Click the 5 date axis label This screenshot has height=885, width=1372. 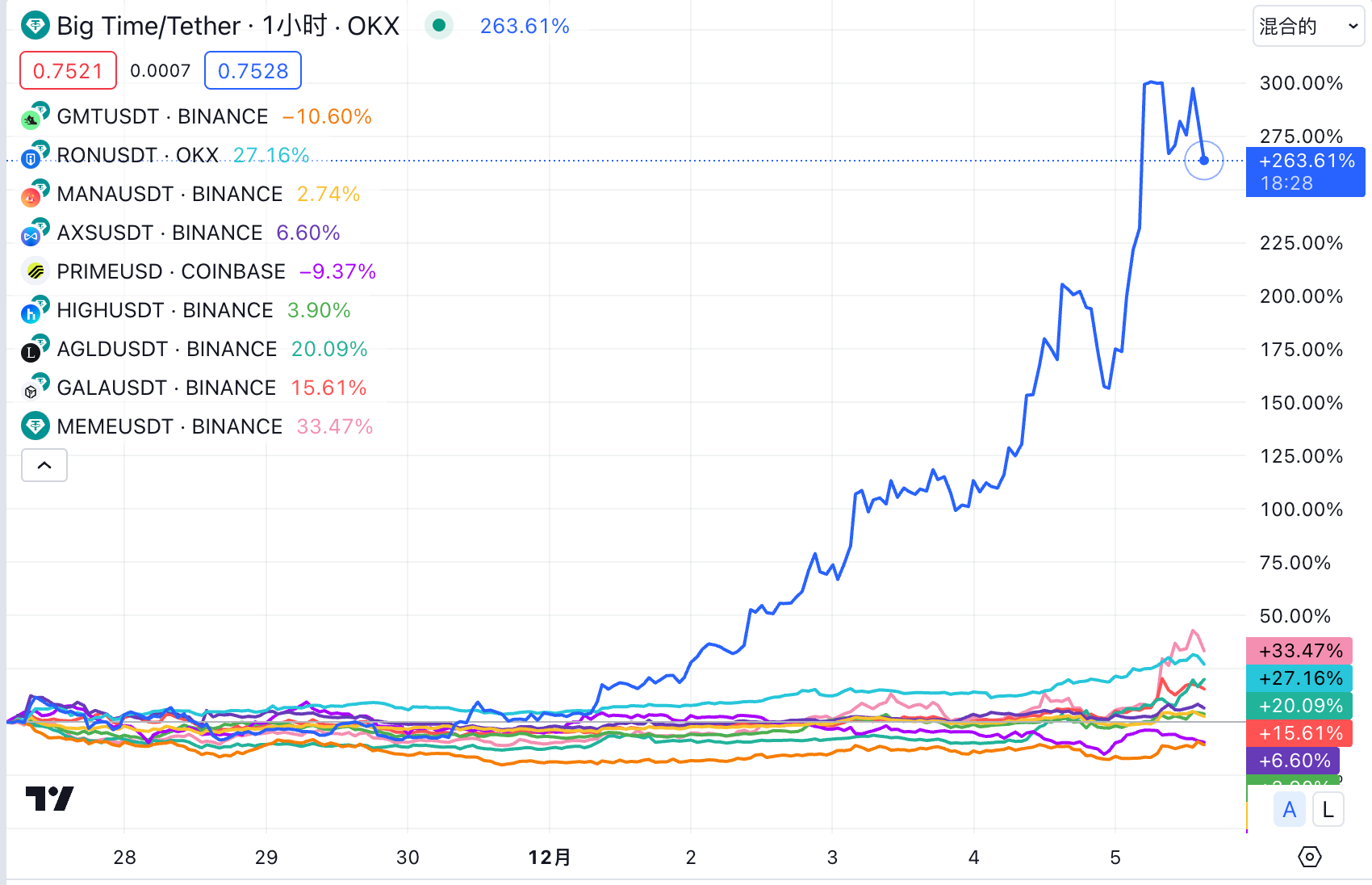point(1115,857)
